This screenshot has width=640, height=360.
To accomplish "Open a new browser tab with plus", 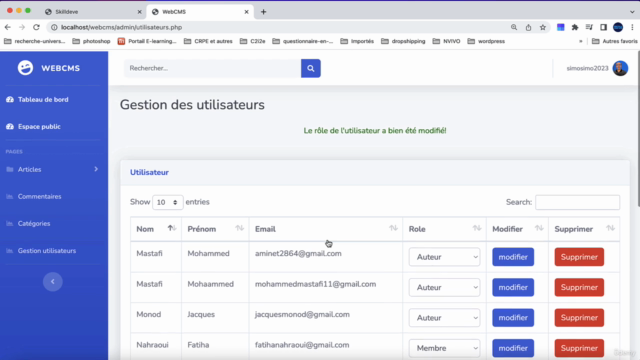I will point(263,12).
